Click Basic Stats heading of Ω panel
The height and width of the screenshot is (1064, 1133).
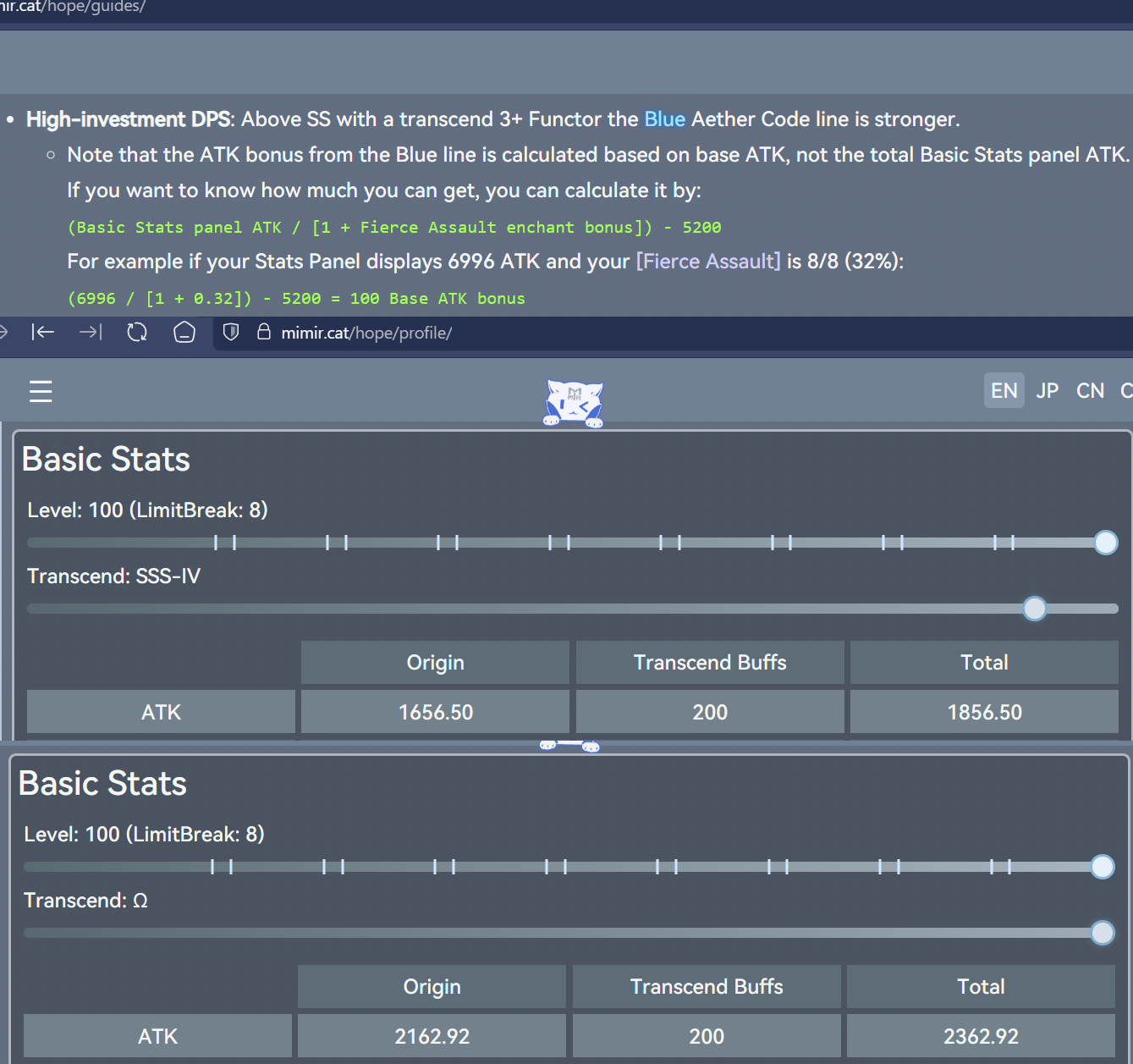(102, 783)
